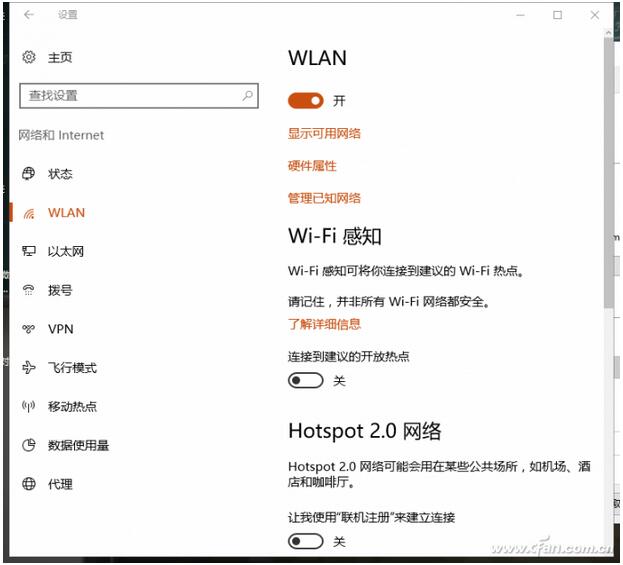The image size is (623, 565).
Task: Click the 硬件属性 link
Action: pos(312,166)
